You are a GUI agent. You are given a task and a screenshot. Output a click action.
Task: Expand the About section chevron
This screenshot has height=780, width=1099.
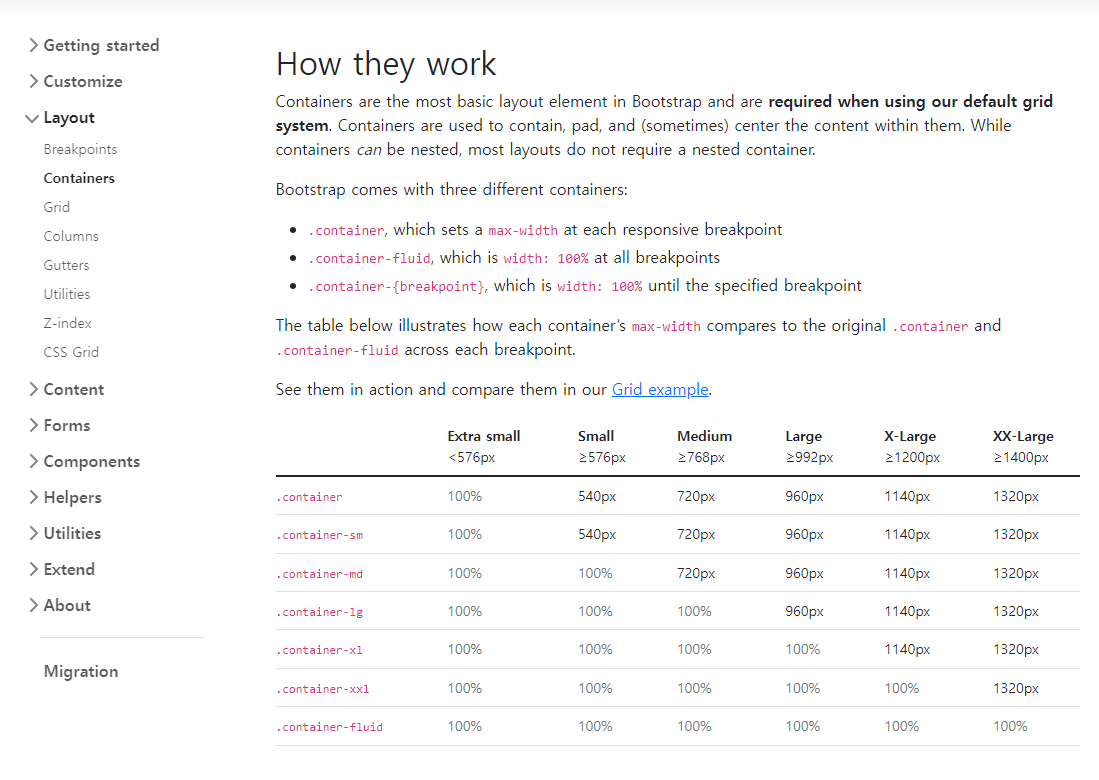point(33,605)
